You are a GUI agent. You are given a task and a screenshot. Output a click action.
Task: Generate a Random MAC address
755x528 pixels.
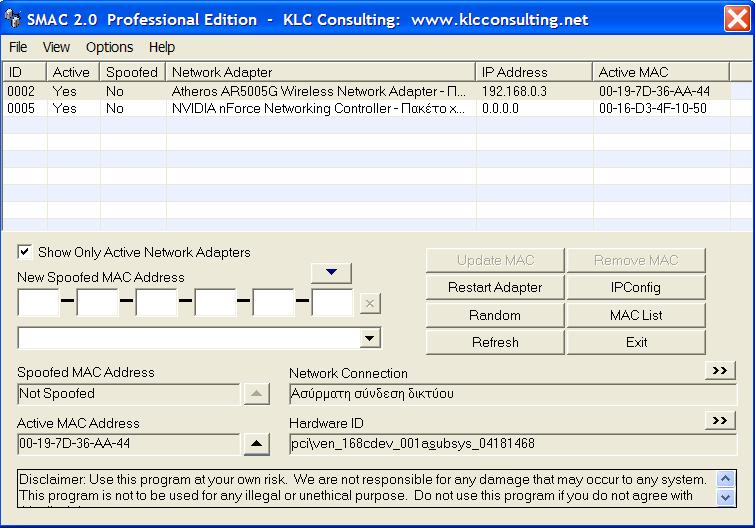pyautogui.click(x=495, y=315)
